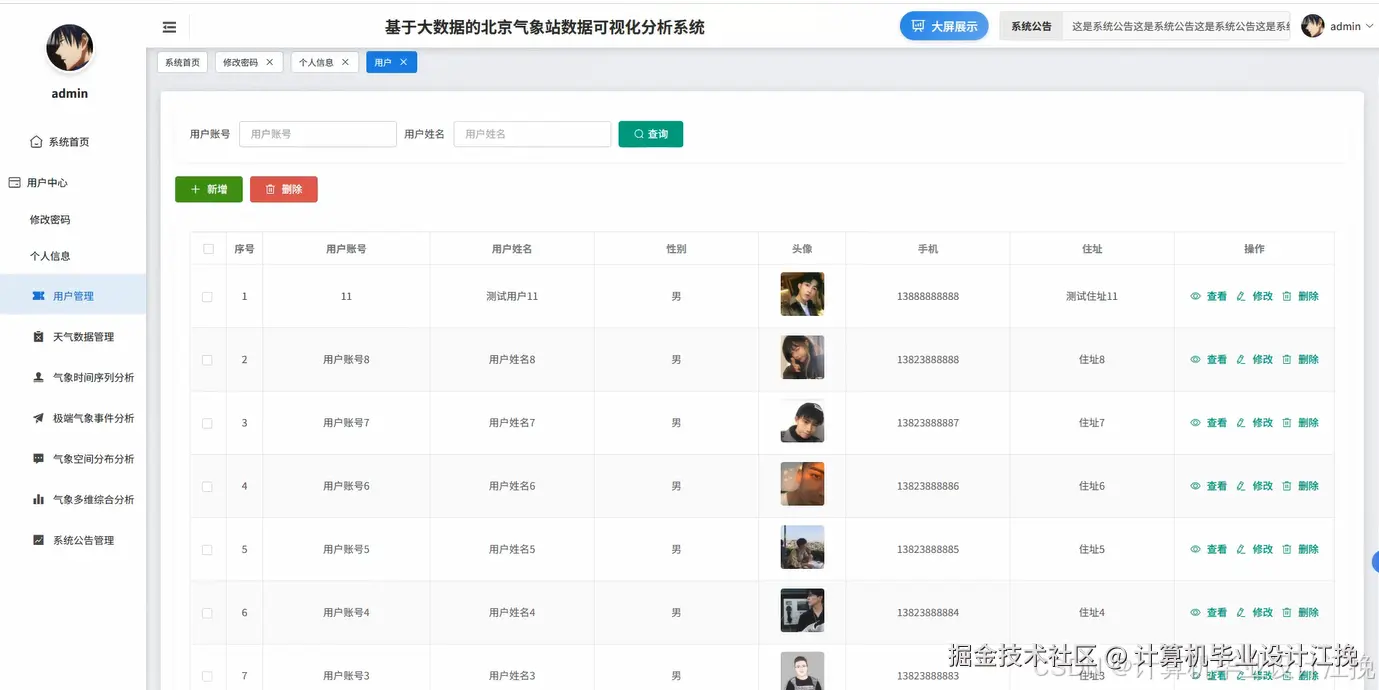Collapse the sidebar using the hamburger icon
The height and width of the screenshot is (690, 1379).
169,27
